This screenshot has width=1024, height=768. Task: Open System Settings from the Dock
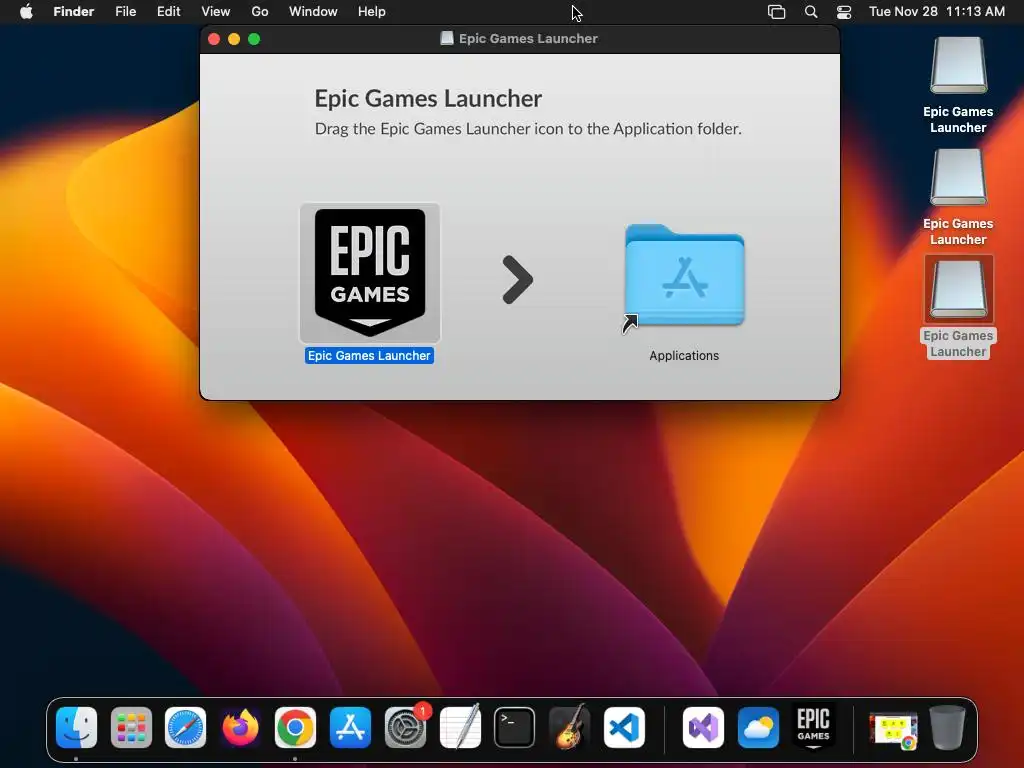[406, 727]
